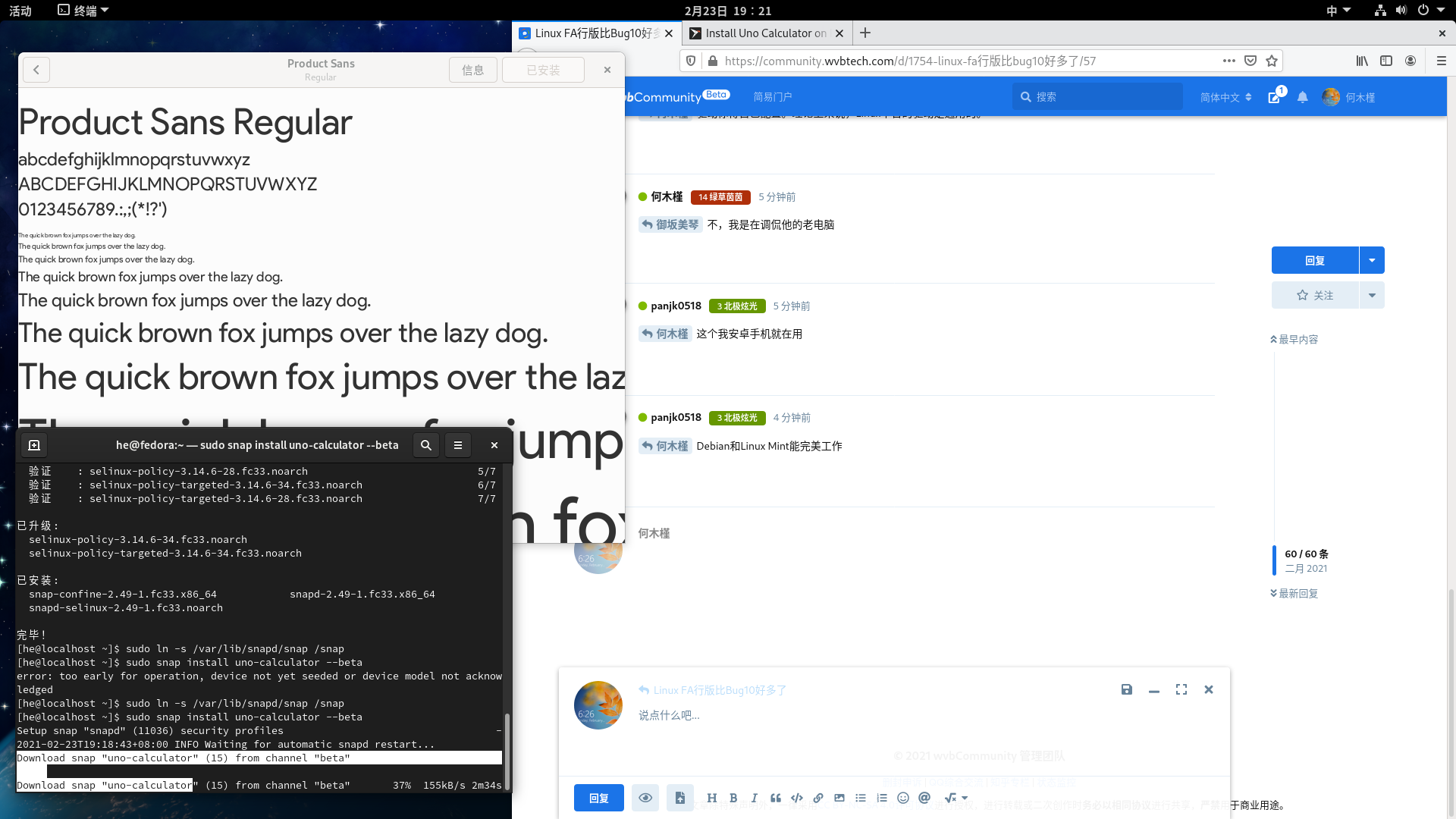Toggle italic formatting in reply composer

755,798
